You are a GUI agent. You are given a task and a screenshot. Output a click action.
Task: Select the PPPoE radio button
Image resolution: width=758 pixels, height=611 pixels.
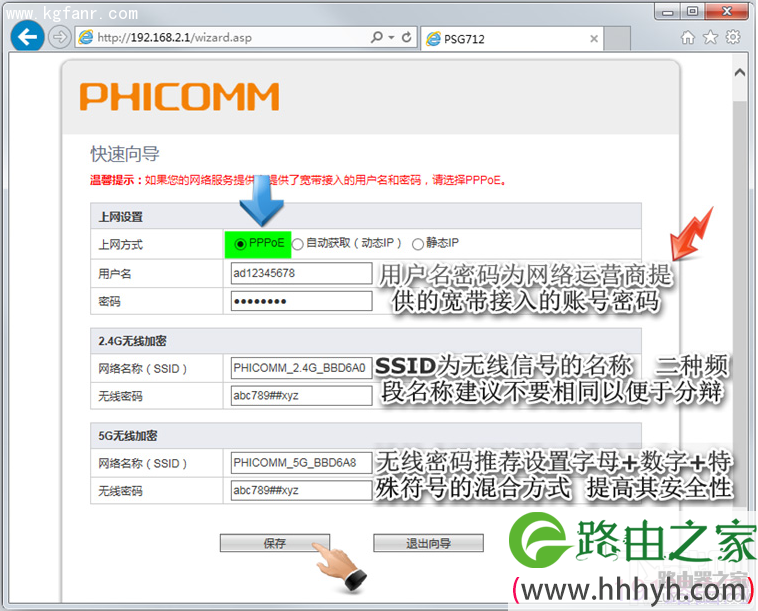tap(240, 244)
